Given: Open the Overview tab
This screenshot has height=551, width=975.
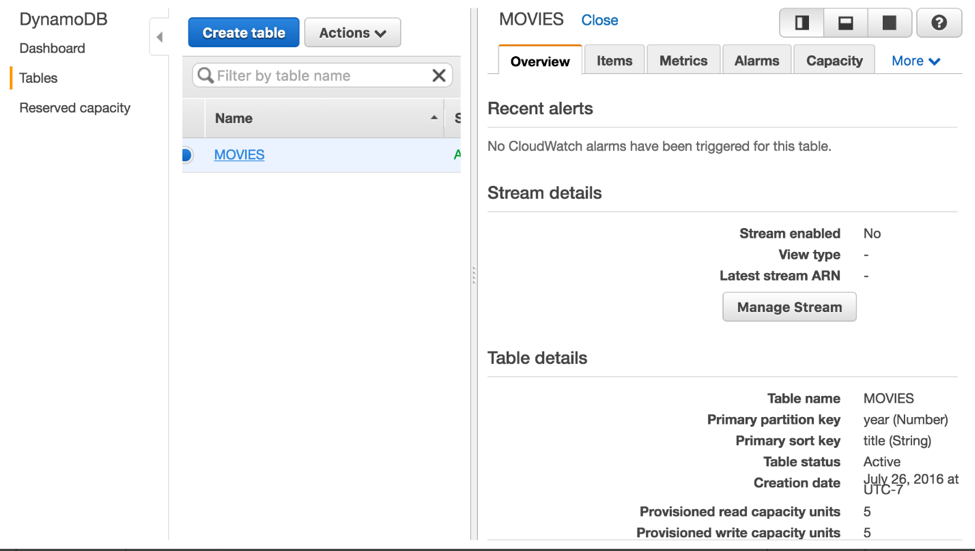Looking at the screenshot, I should (540, 61).
